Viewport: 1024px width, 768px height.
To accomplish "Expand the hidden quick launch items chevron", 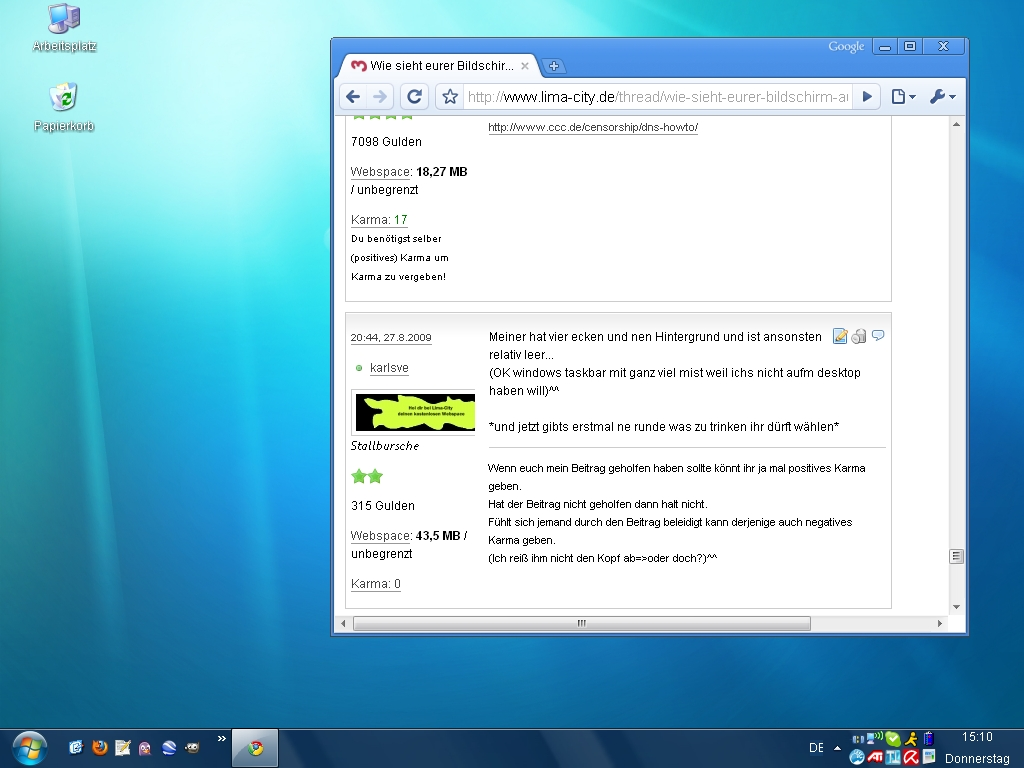I will click(x=222, y=740).
